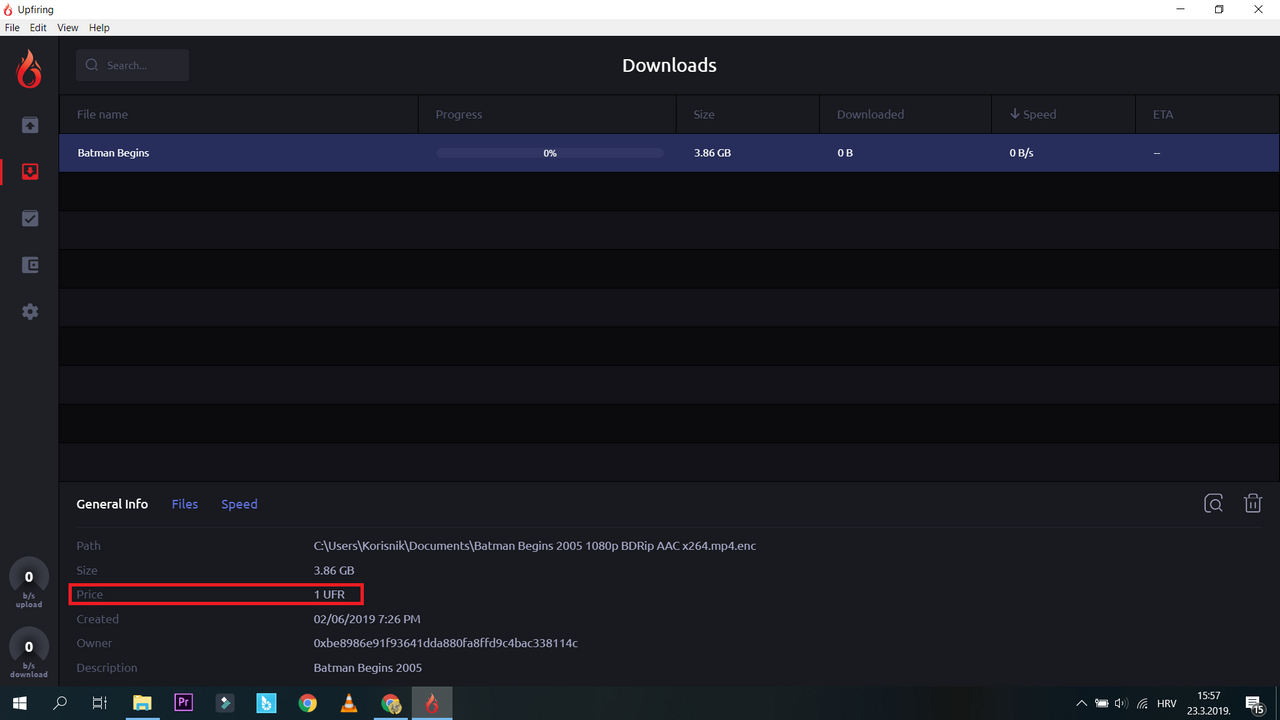This screenshot has width=1280, height=720.
Task: Open VLC media player from the taskbar
Action: click(349, 703)
